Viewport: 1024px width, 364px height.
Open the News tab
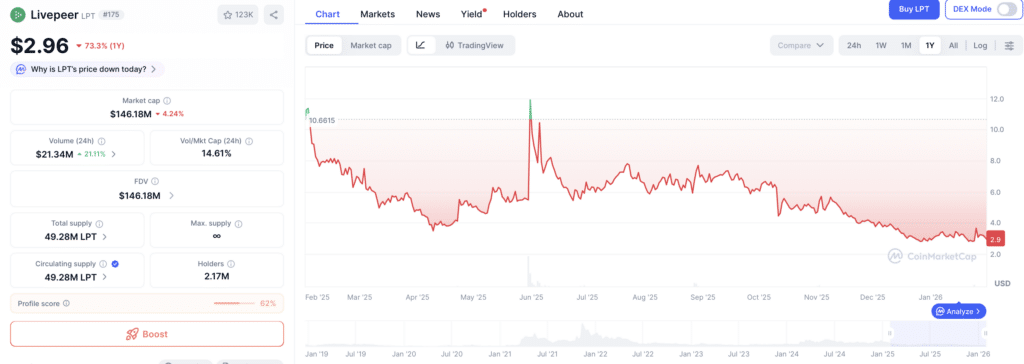[x=428, y=14]
